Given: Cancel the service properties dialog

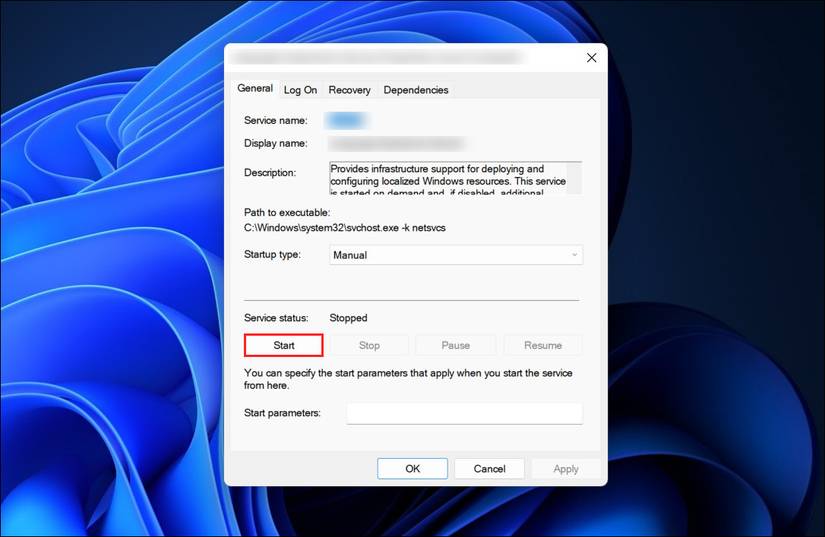Looking at the screenshot, I should pos(489,469).
